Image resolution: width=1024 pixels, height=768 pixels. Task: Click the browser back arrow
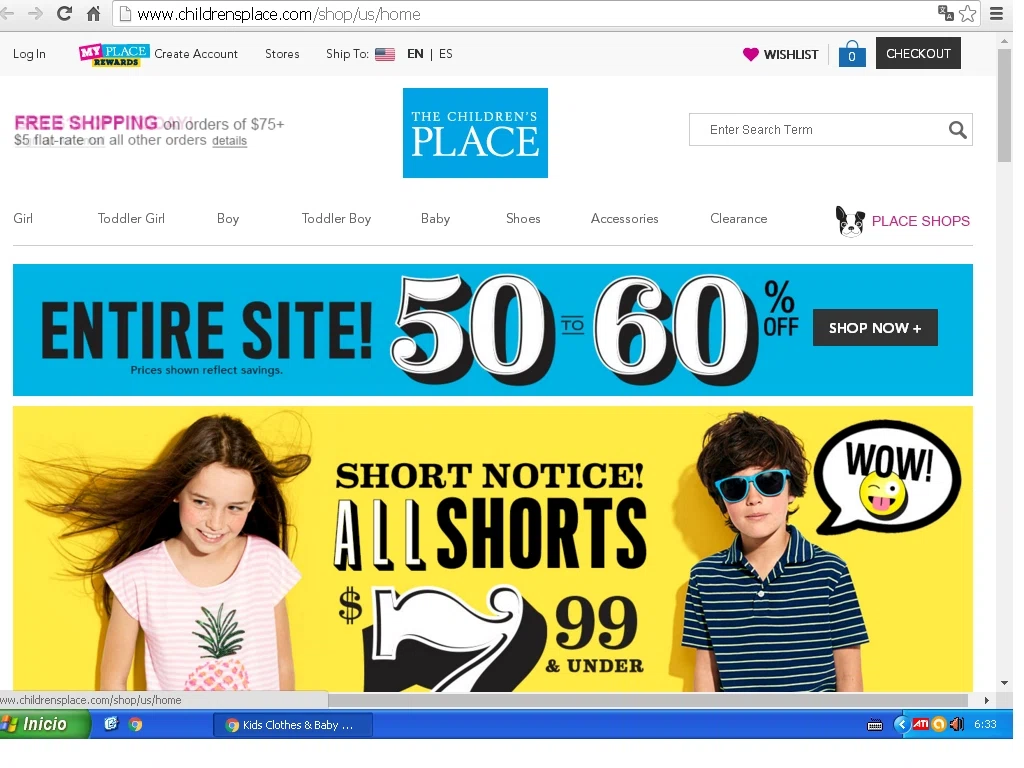[x=7, y=14]
